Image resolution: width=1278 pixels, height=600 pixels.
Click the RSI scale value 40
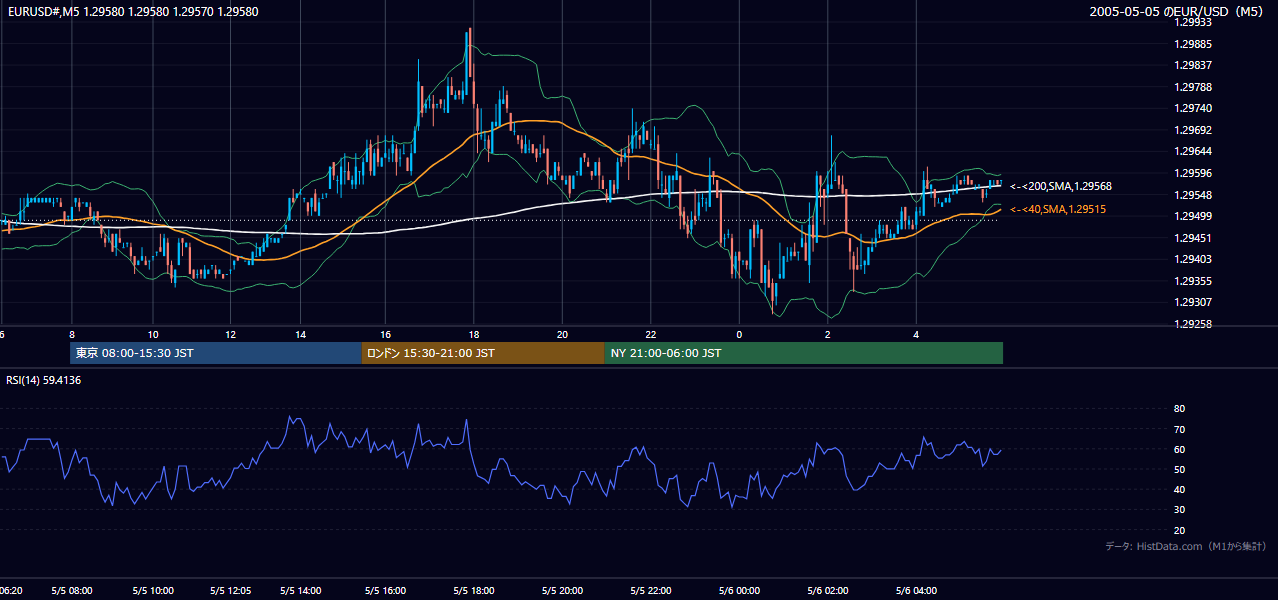1179,489
